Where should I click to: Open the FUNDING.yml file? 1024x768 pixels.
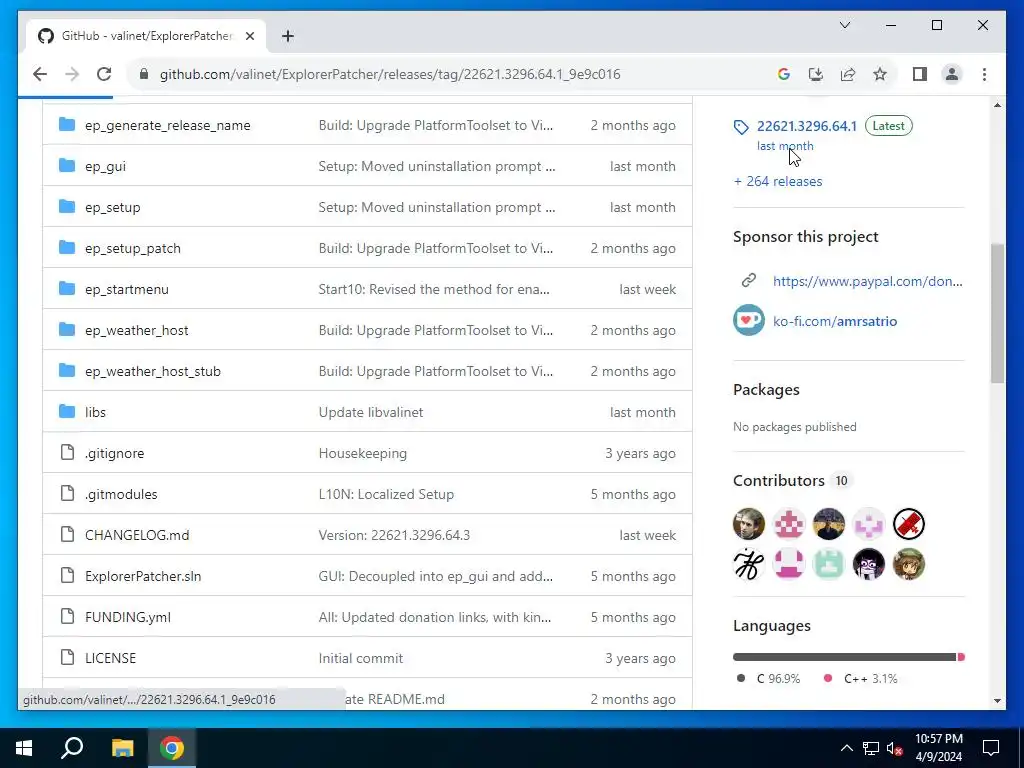[x=128, y=617]
